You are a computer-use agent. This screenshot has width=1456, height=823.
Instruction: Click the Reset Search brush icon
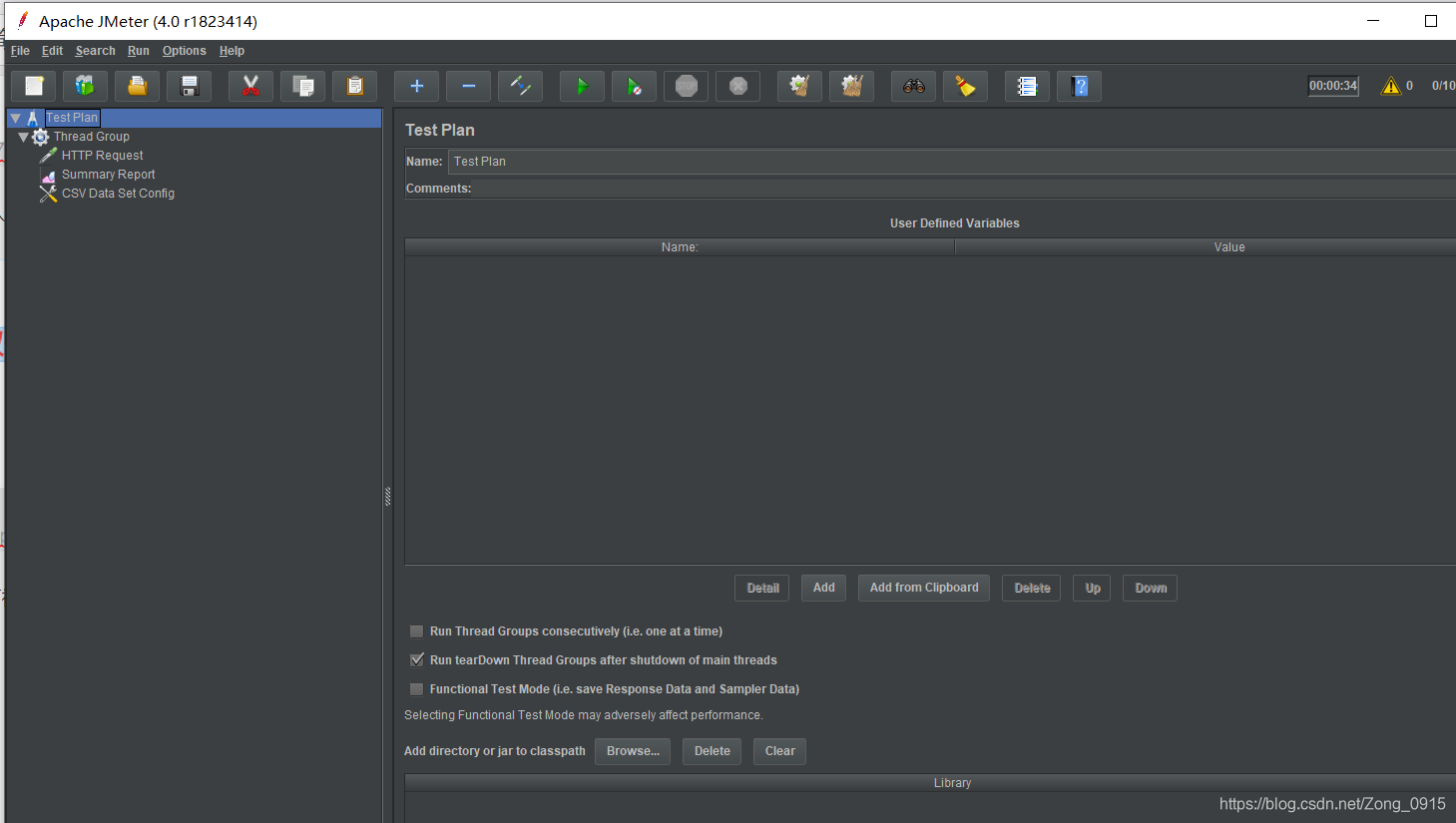point(965,86)
